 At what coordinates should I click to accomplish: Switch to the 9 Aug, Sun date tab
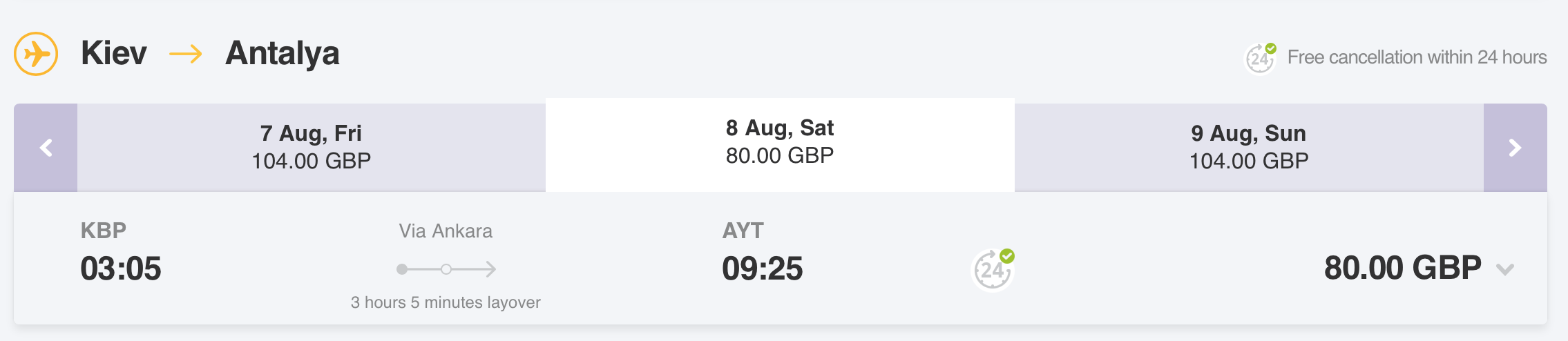(x=1248, y=147)
